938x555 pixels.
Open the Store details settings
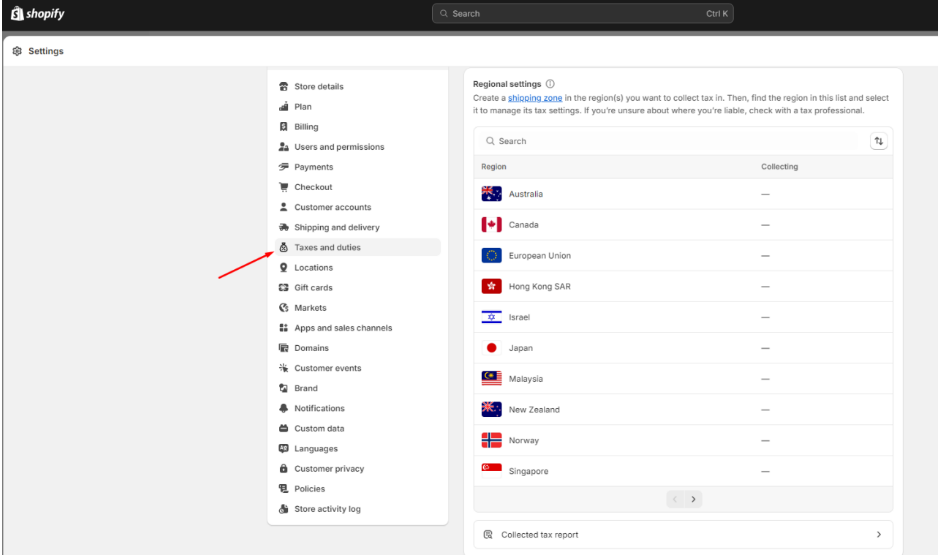[358, 86]
